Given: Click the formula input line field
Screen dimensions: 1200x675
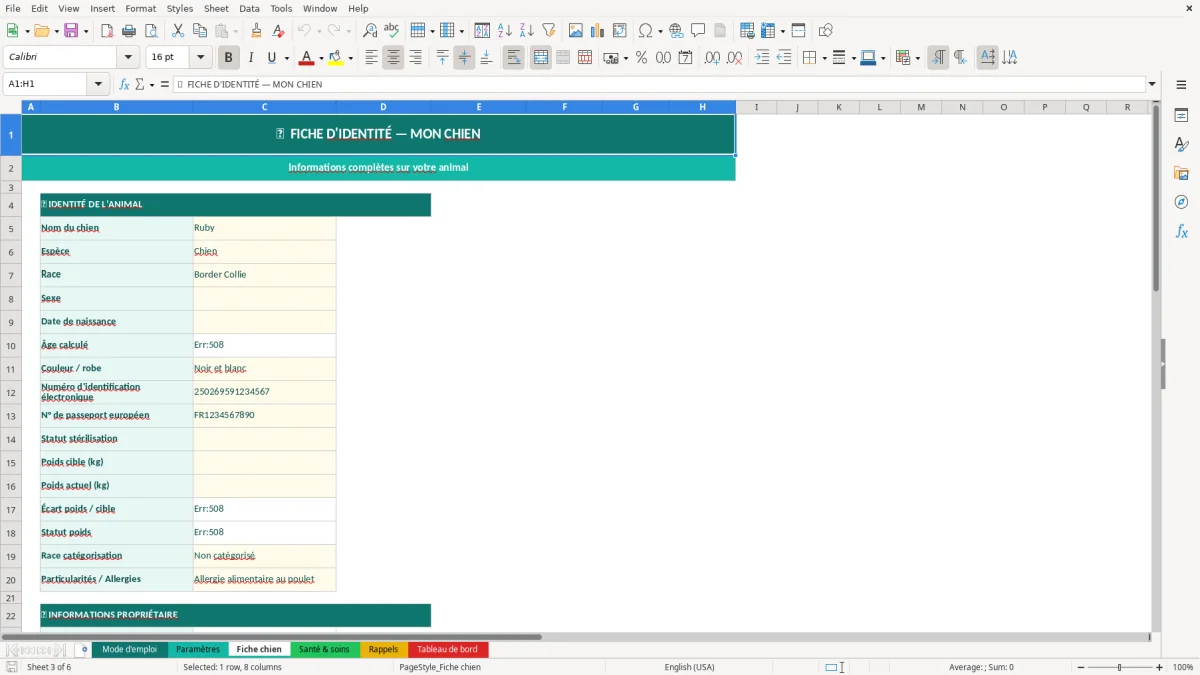Looking at the screenshot, I should (659, 84).
